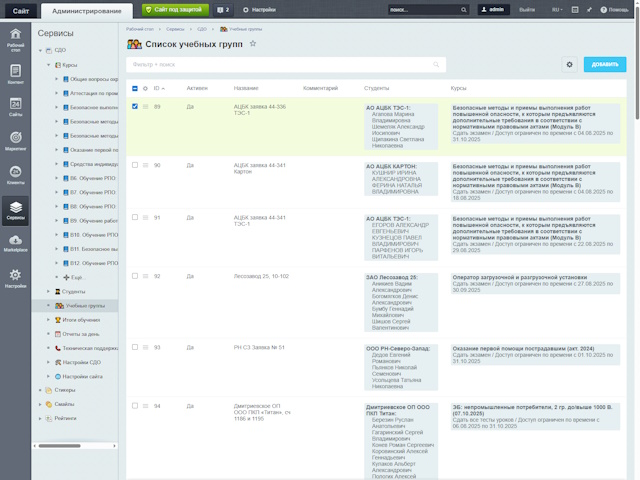This screenshot has height=480, width=640.
Task: Go to СДО breadcrumb link
Action: pyautogui.click(x=202, y=29)
